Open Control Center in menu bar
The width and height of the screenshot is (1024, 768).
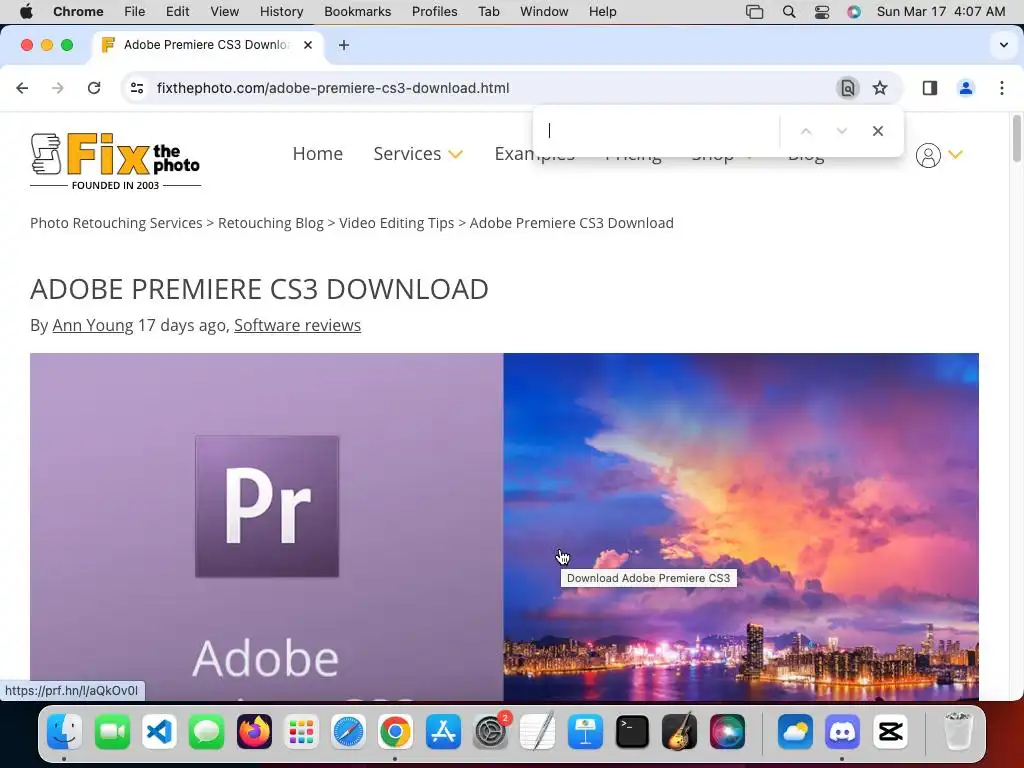click(822, 12)
